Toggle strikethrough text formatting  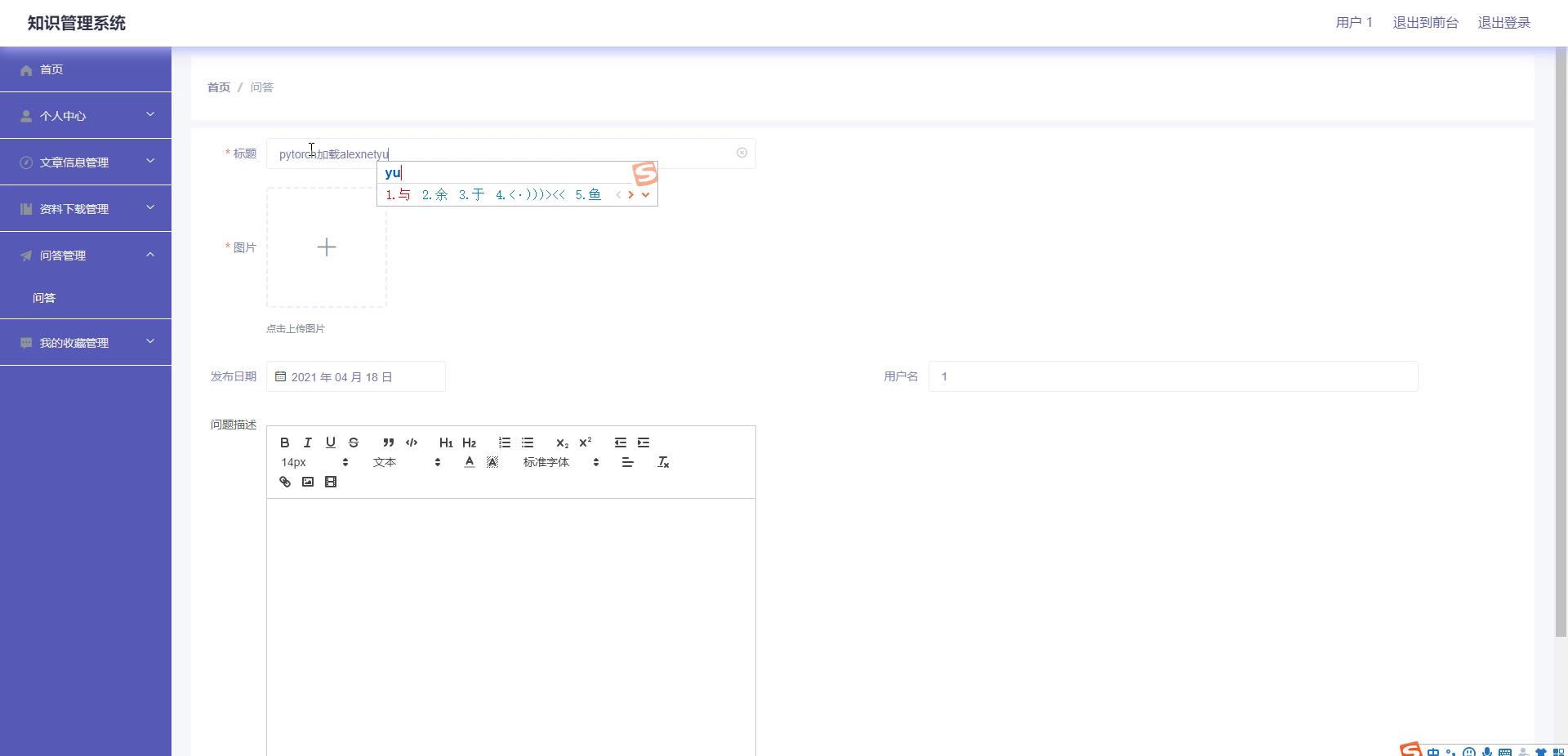pos(354,442)
